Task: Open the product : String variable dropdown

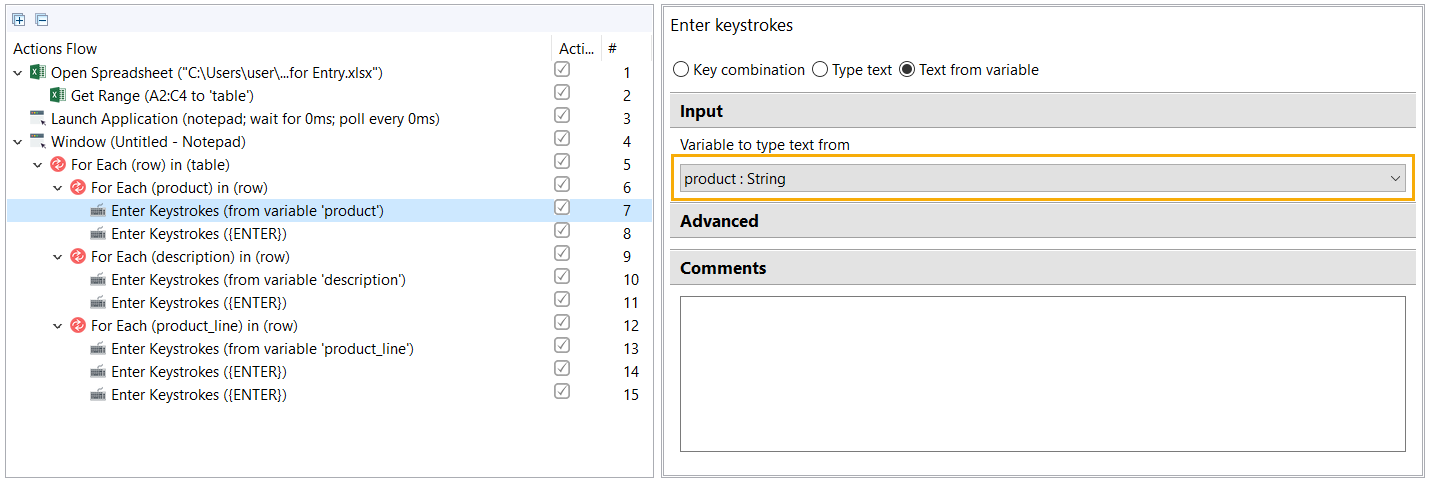Action: [x=1043, y=179]
